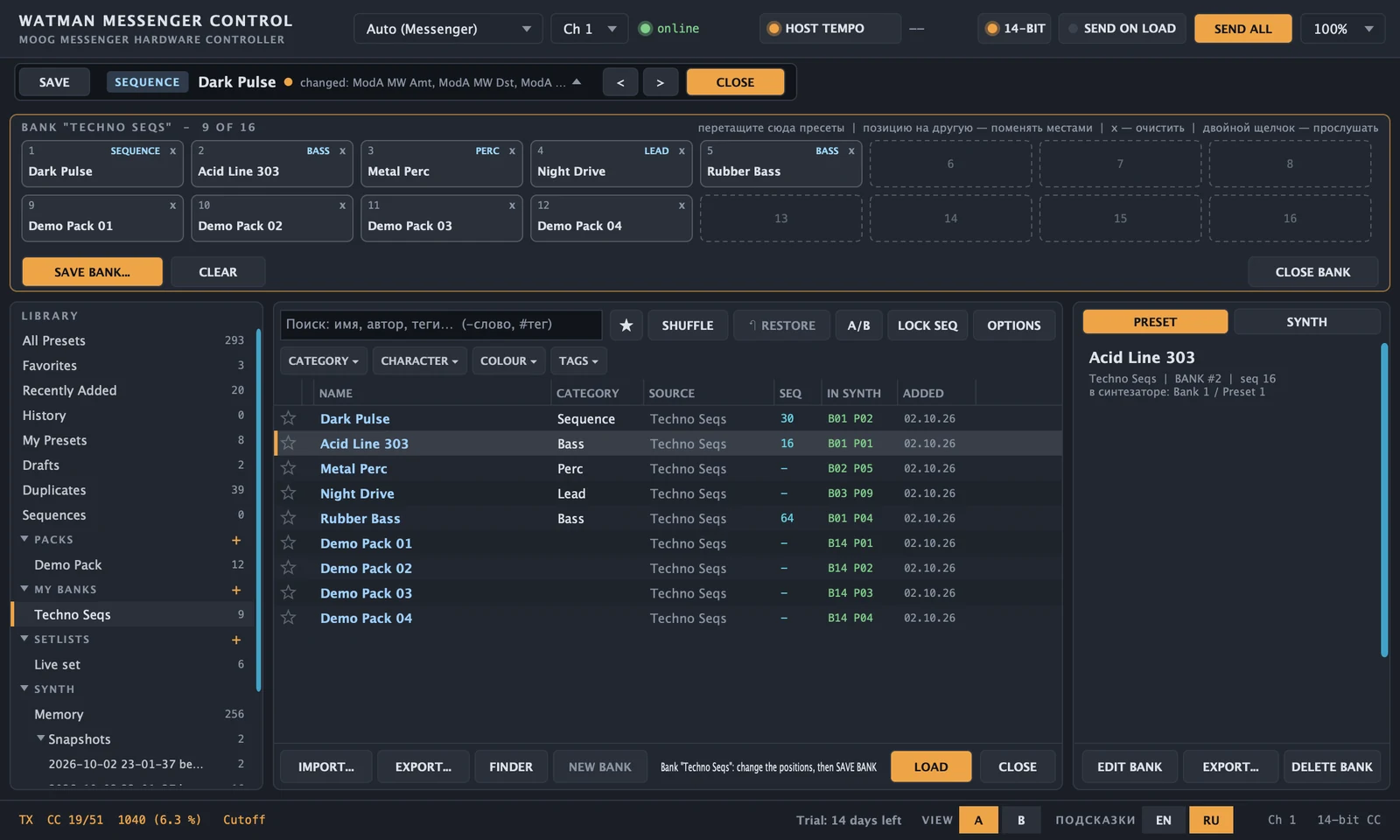The width and height of the screenshot is (1400, 840).
Task: Click the SEND ALL button
Action: point(1242,29)
